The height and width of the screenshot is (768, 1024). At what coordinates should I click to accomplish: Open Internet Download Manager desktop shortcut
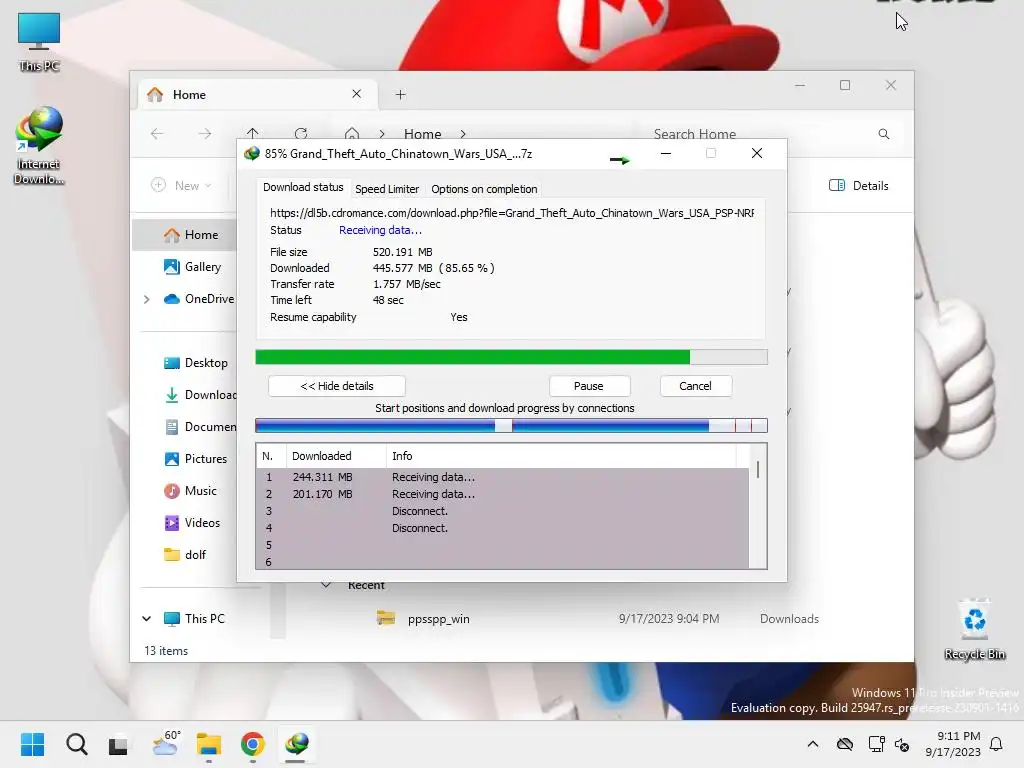(39, 146)
